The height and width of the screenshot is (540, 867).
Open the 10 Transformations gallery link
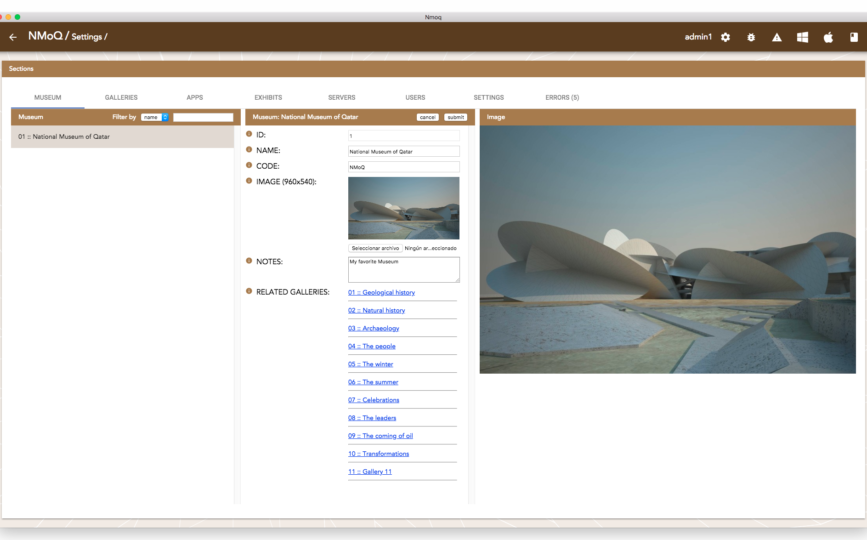[379, 454]
